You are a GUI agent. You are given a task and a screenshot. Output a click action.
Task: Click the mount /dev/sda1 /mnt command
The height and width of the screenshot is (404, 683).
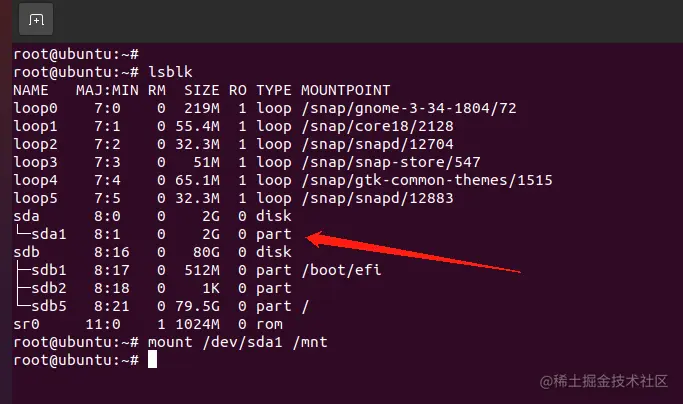[x=237, y=342]
